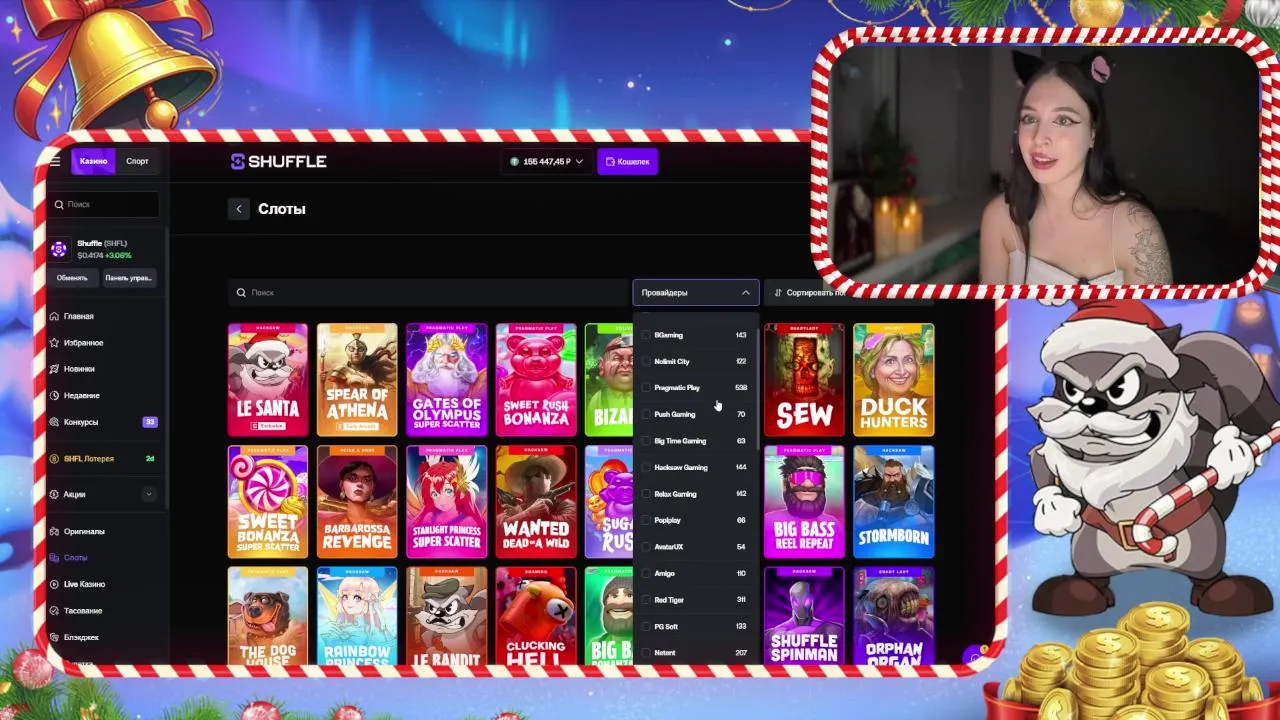This screenshot has height=720, width=1280.
Task: Click the slots search magnifier icon
Action: 241,292
